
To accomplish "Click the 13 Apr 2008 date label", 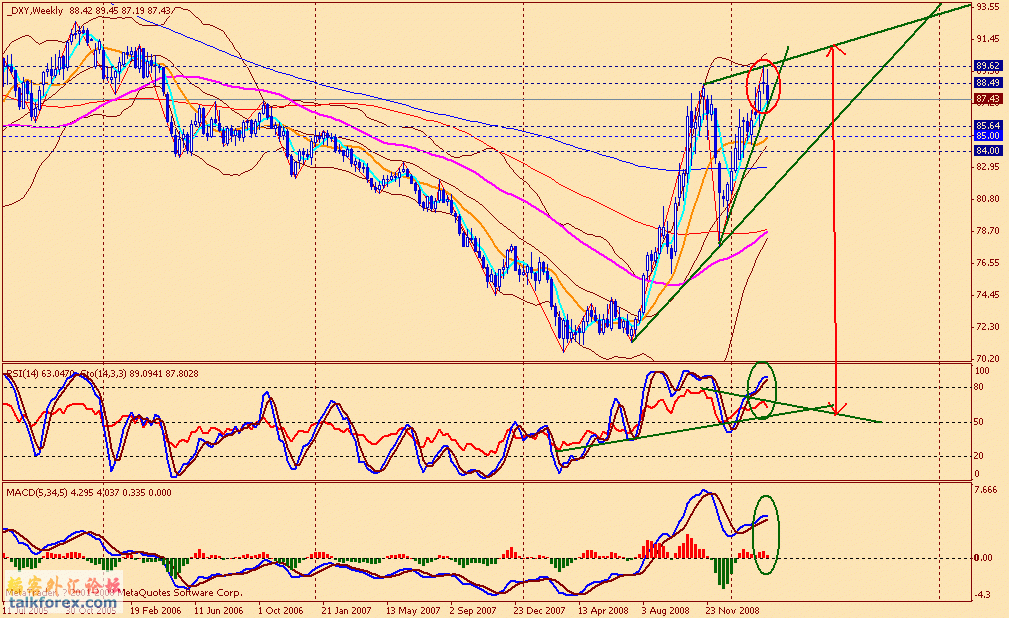I will pyautogui.click(x=603, y=610).
